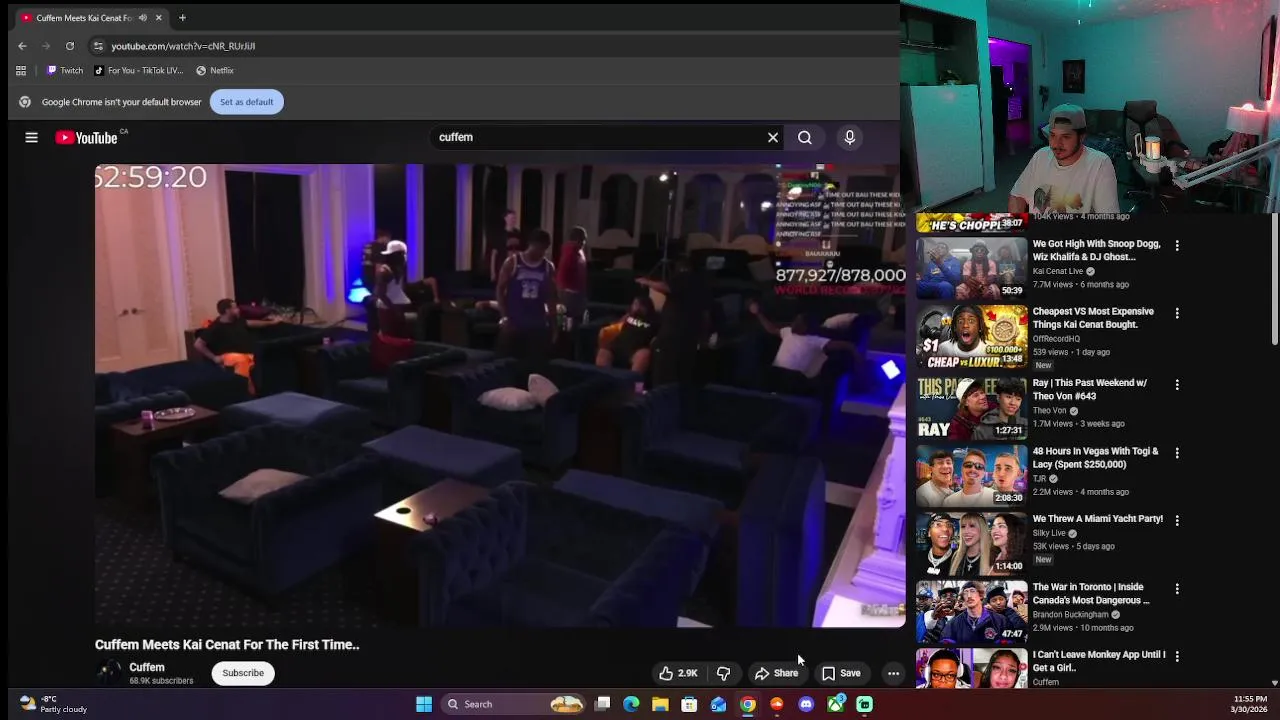
Task: Open The War in Toronto thumbnail
Action: (x=972, y=611)
